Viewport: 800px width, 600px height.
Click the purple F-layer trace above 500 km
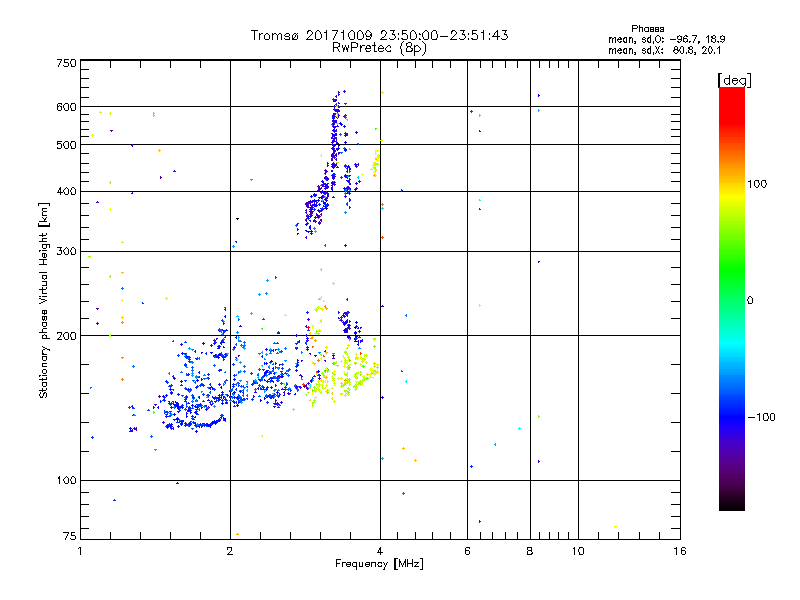point(335,117)
